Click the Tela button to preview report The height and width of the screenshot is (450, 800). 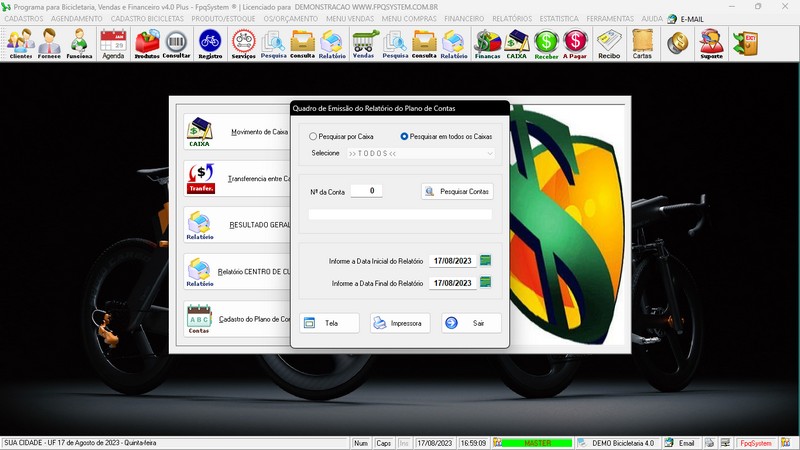[x=329, y=323]
